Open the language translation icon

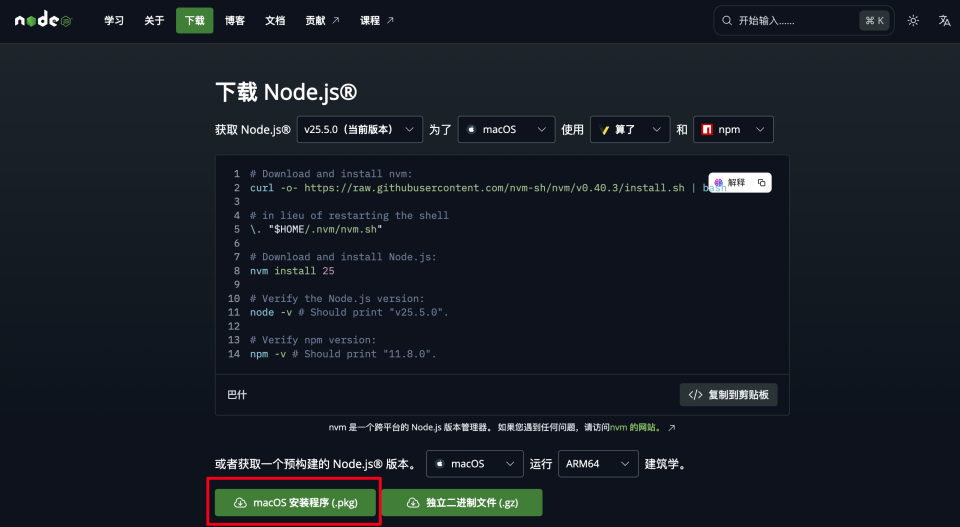944,21
